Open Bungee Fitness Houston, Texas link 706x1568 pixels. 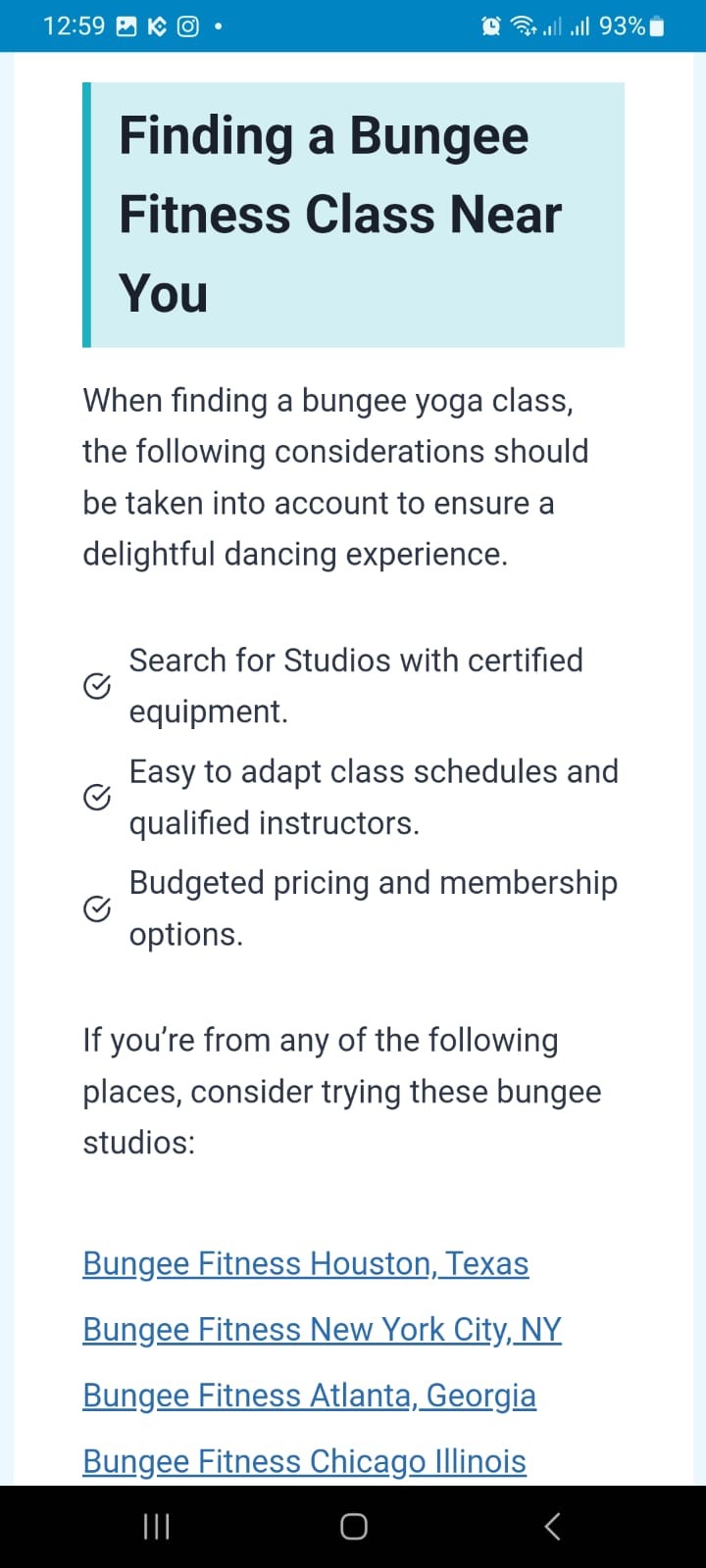[305, 1264]
